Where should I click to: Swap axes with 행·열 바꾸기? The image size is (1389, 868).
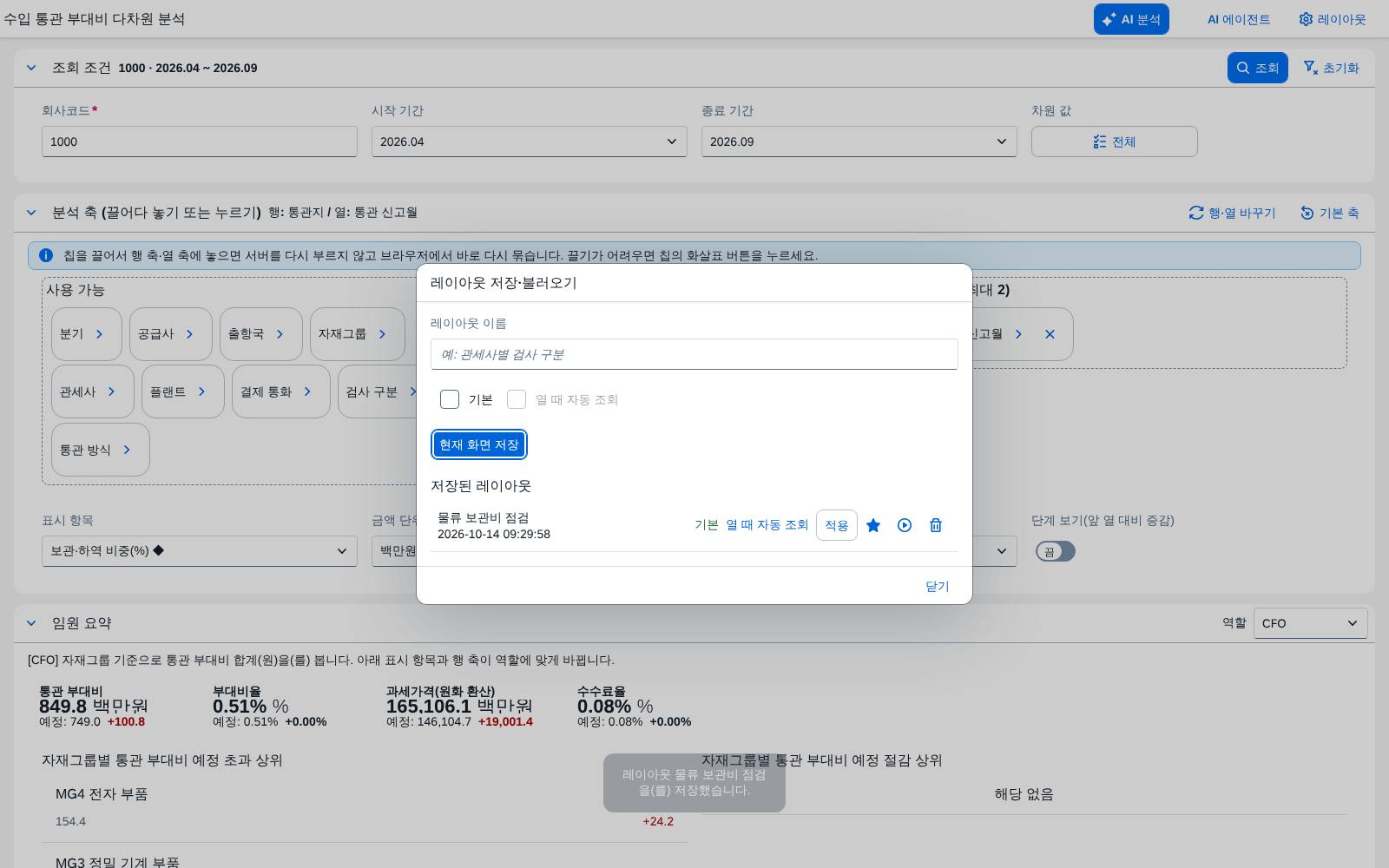click(1232, 213)
